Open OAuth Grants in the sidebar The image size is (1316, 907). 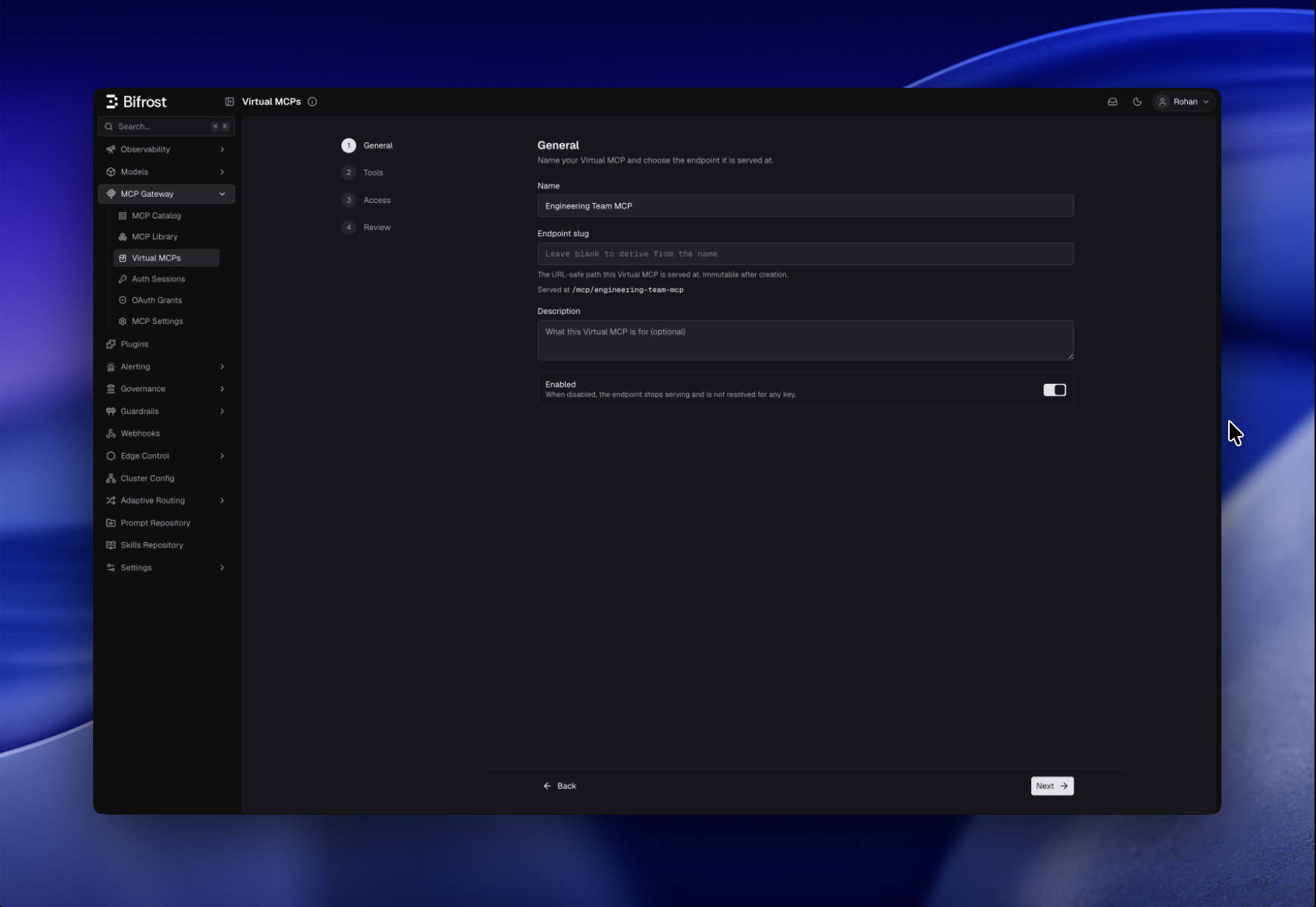tap(167, 301)
